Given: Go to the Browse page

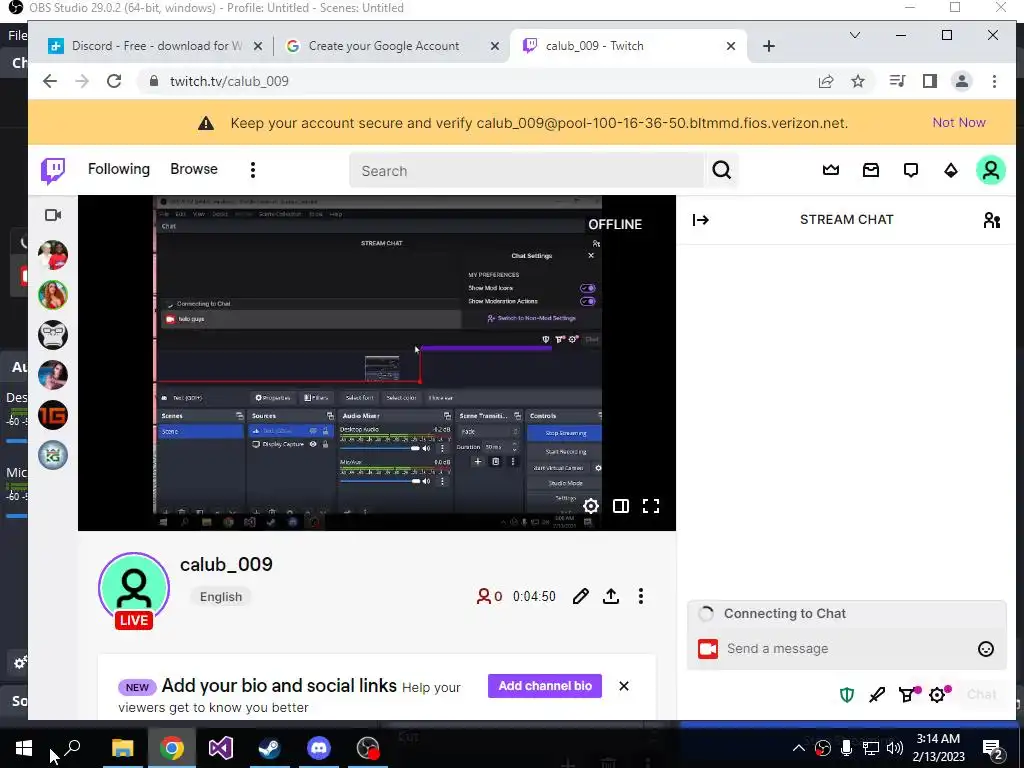Looking at the screenshot, I should 194,169.
